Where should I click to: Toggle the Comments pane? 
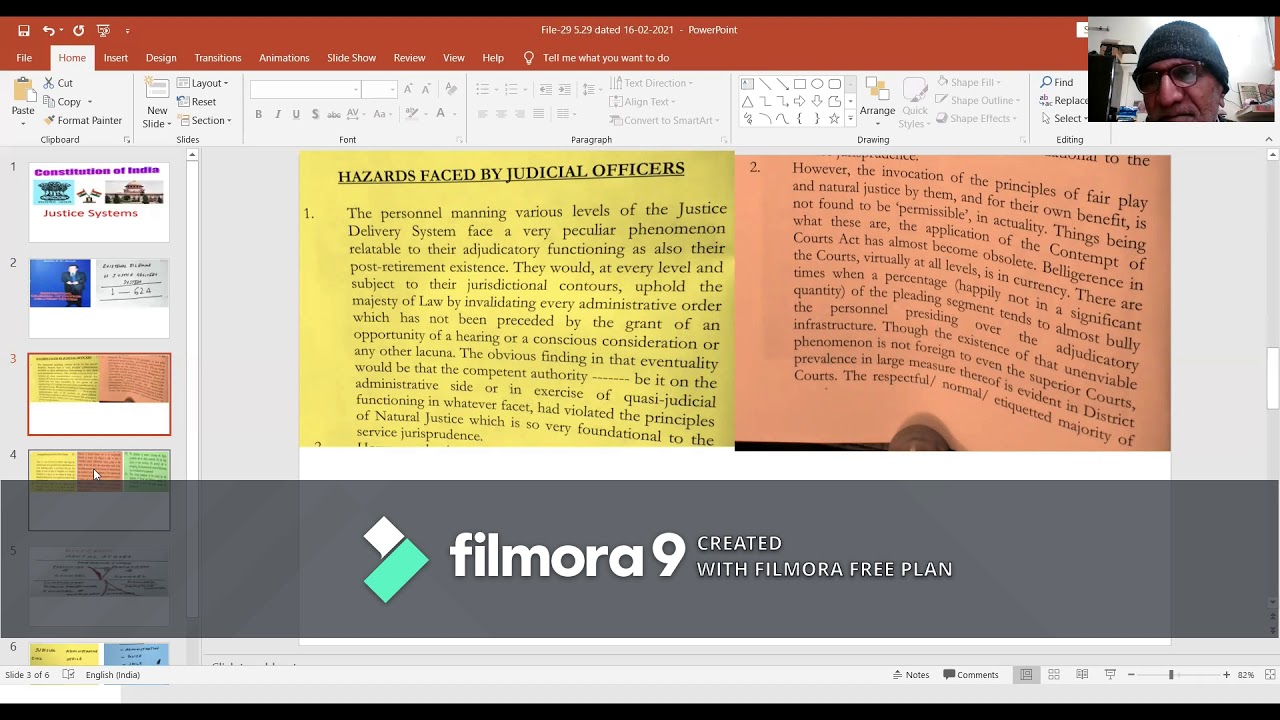pos(971,675)
